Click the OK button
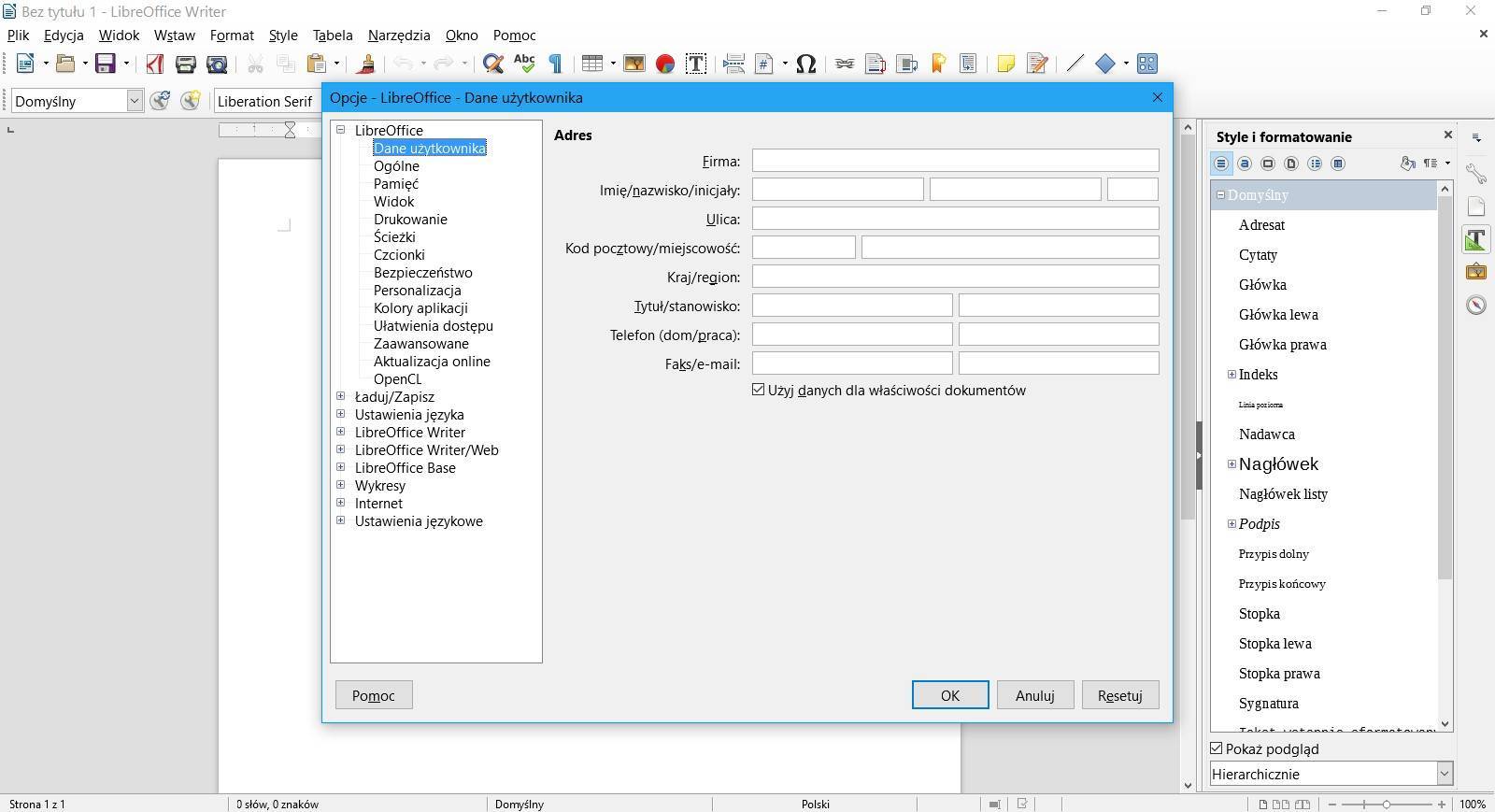The width and height of the screenshot is (1495, 812). [950, 695]
